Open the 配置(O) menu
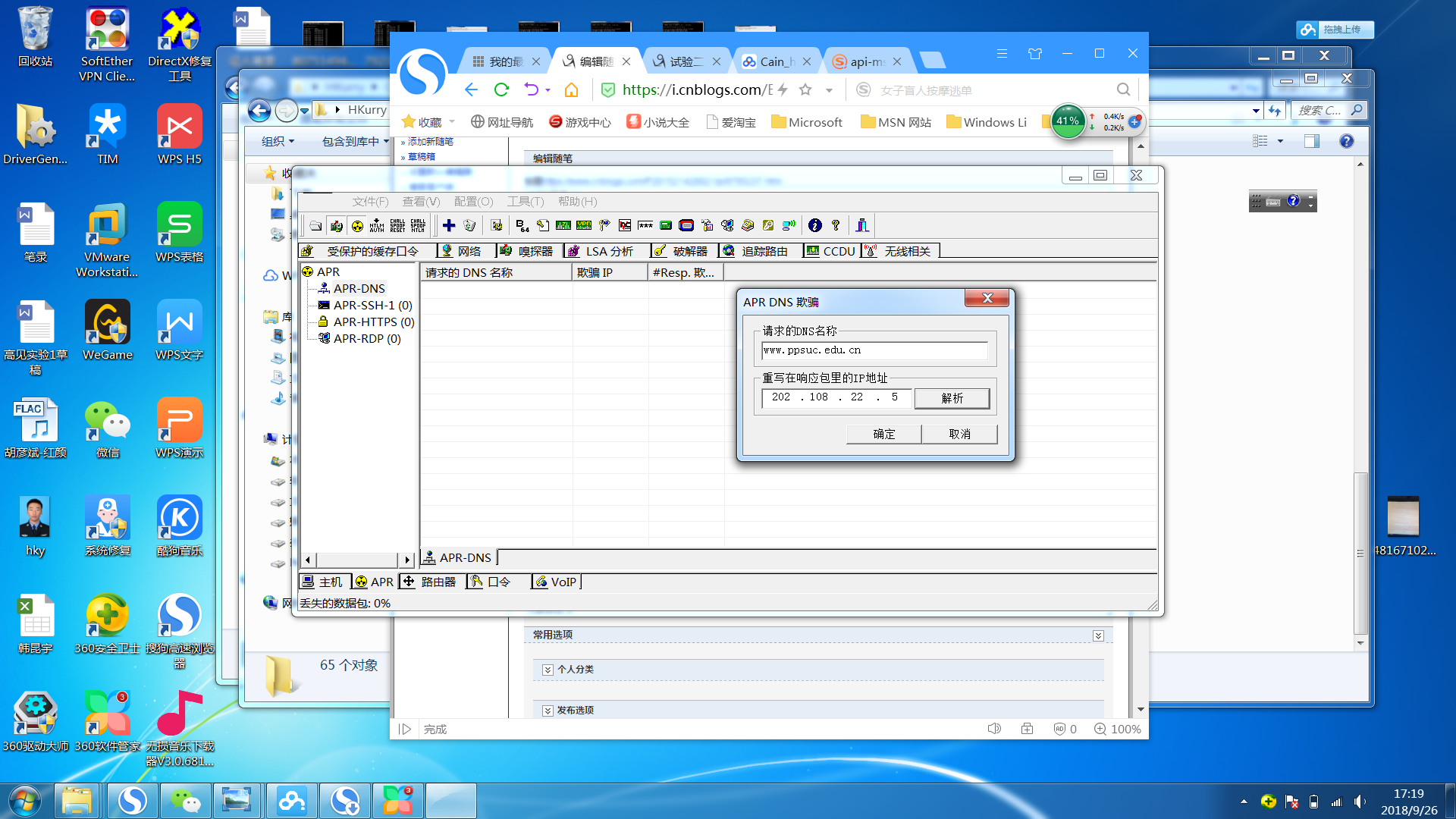The height and width of the screenshot is (819, 1456). tap(473, 202)
